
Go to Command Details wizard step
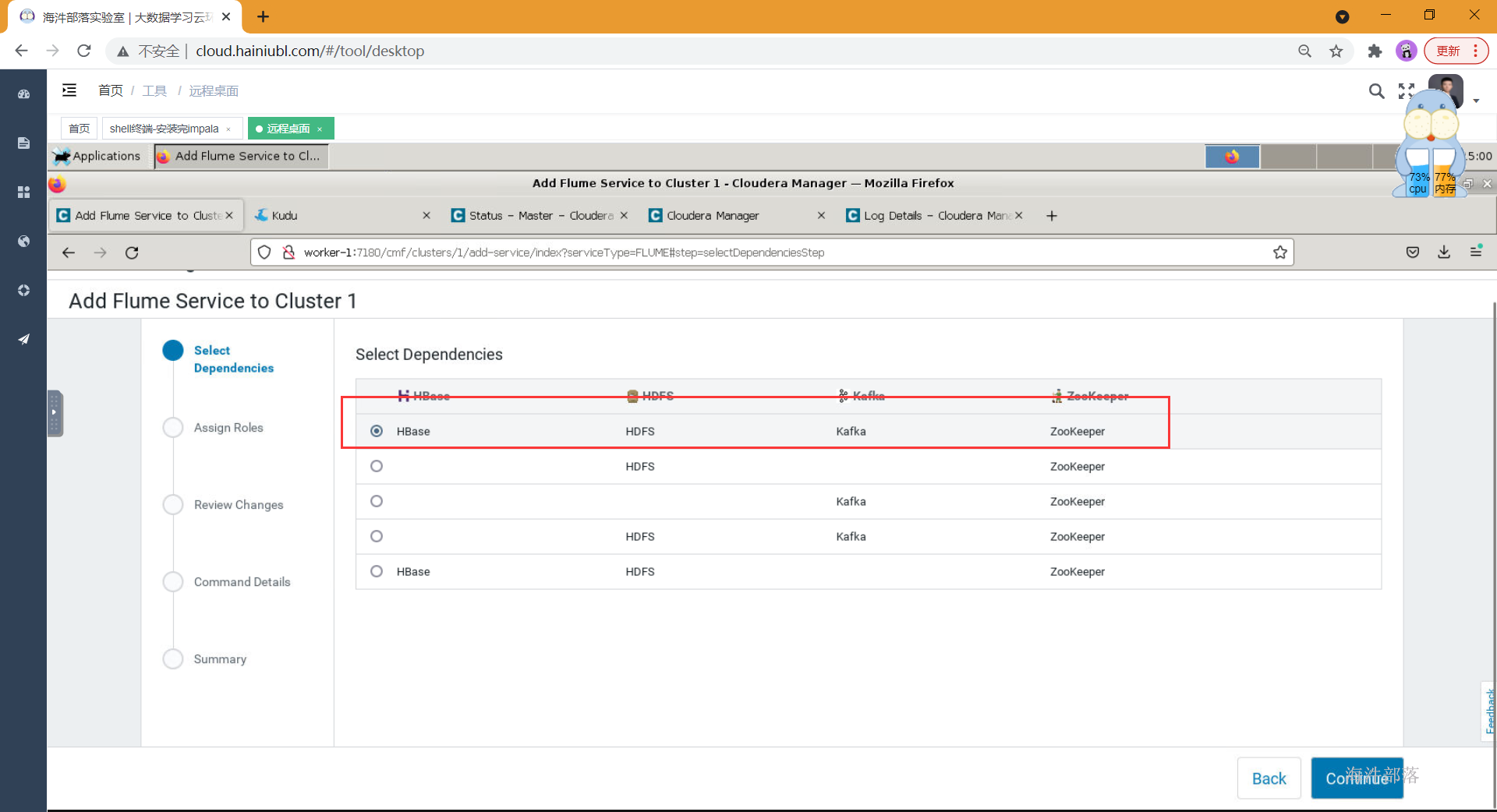(242, 582)
